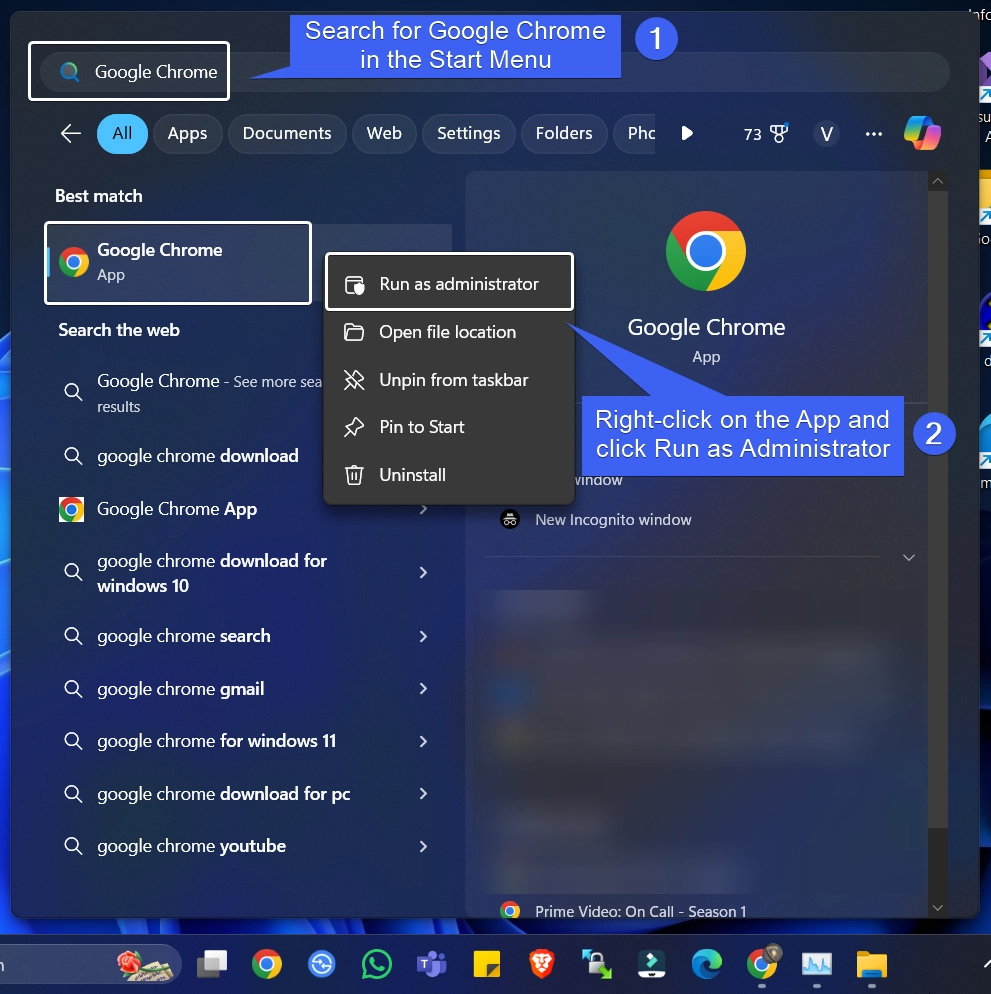Select the All filter tab
This screenshot has height=994, width=991.
[122, 133]
